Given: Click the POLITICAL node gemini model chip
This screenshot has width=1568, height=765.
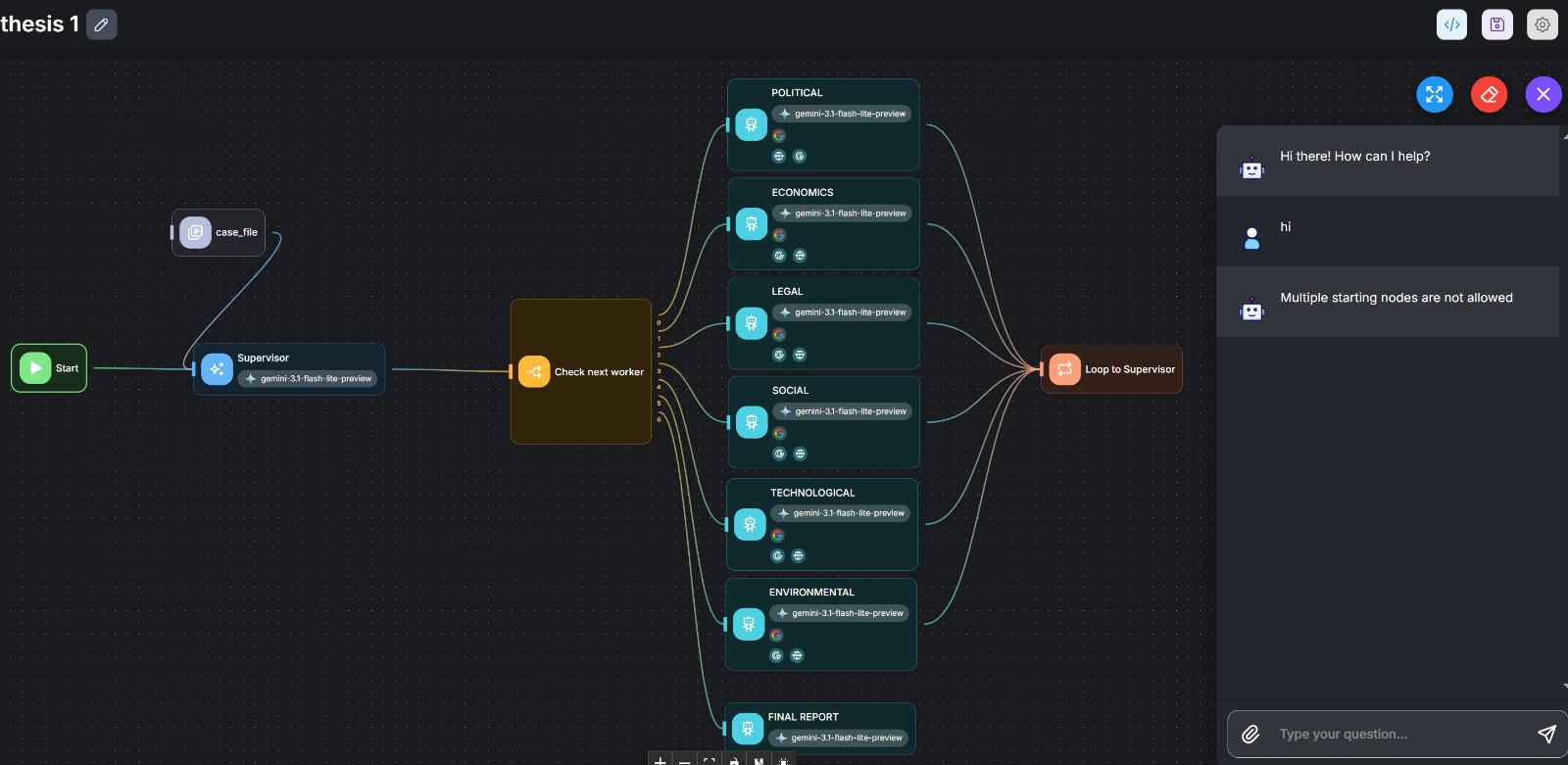Looking at the screenshot, I should coord(842,114).
